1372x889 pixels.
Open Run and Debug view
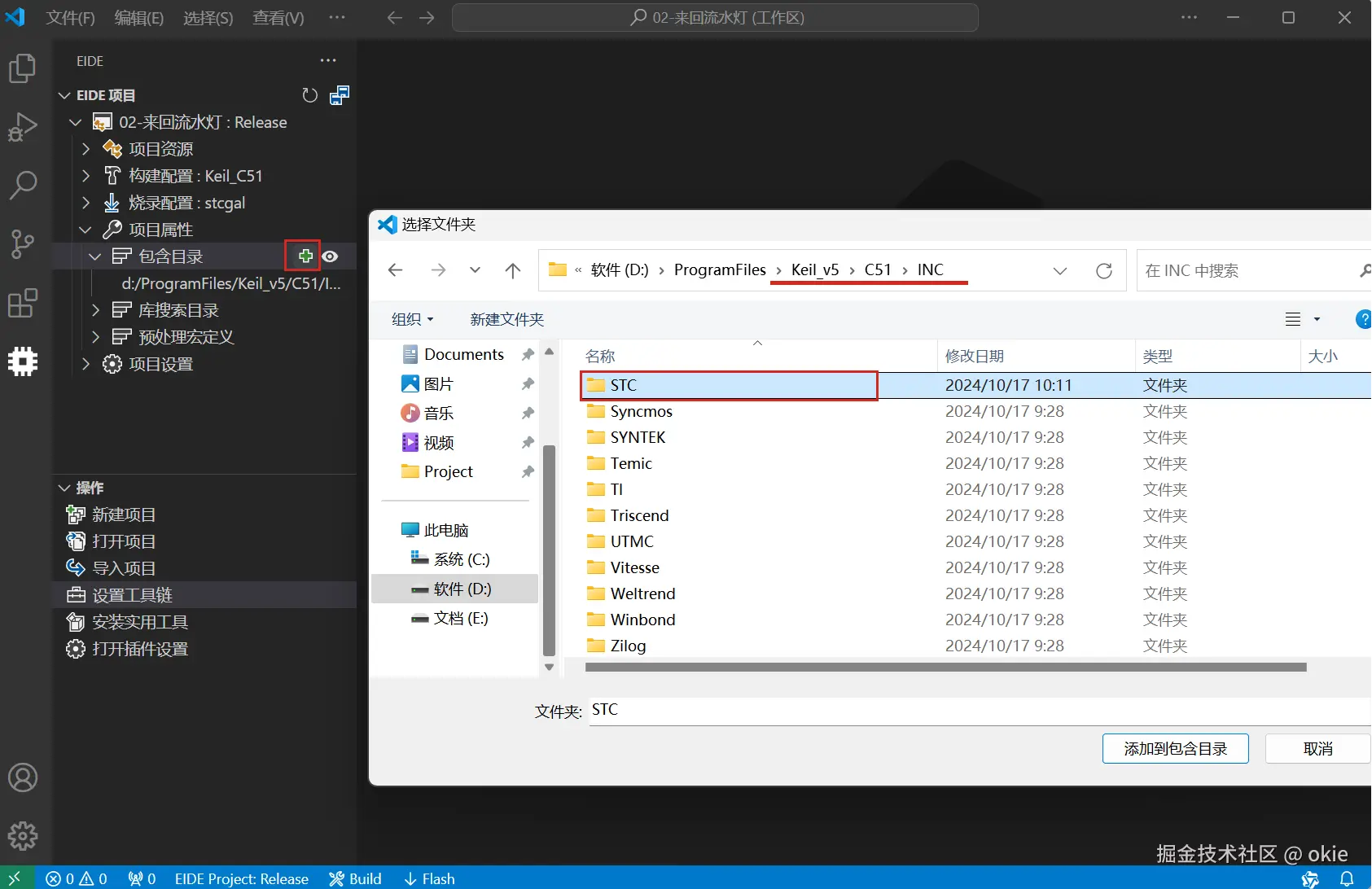[x=23, y=127]
